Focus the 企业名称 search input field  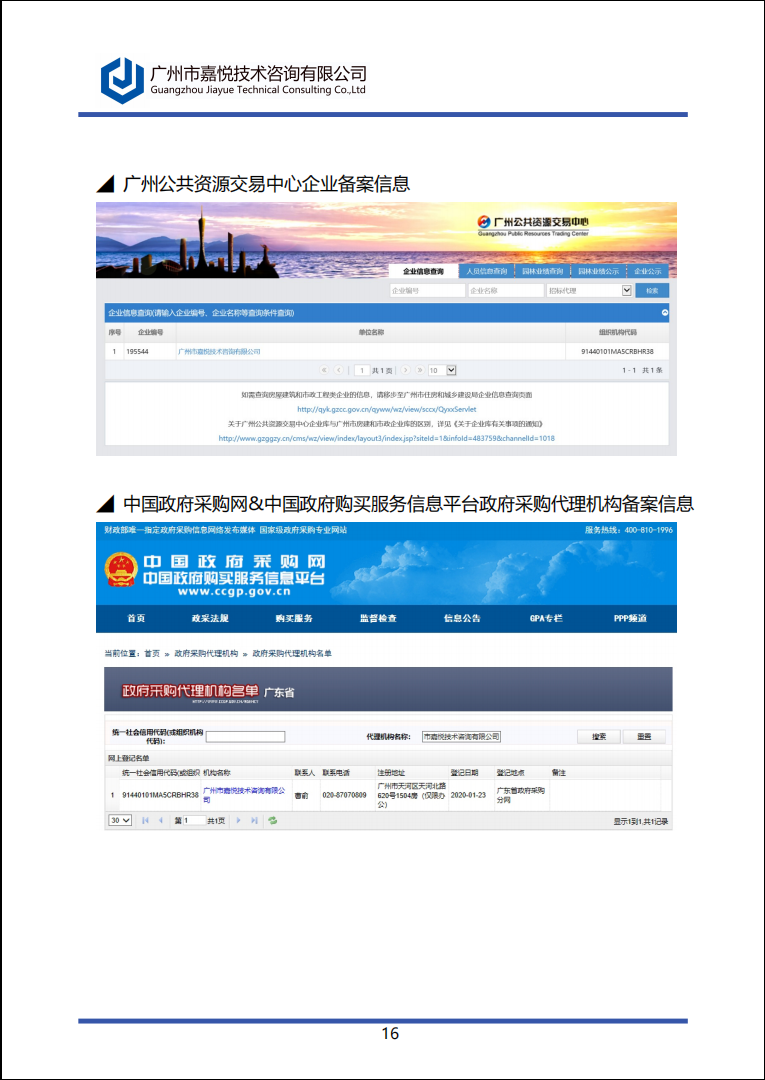click(506, 291)
